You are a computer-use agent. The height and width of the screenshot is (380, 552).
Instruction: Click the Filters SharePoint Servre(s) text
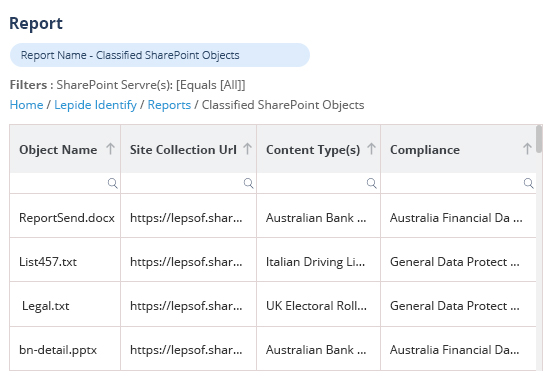127,85
